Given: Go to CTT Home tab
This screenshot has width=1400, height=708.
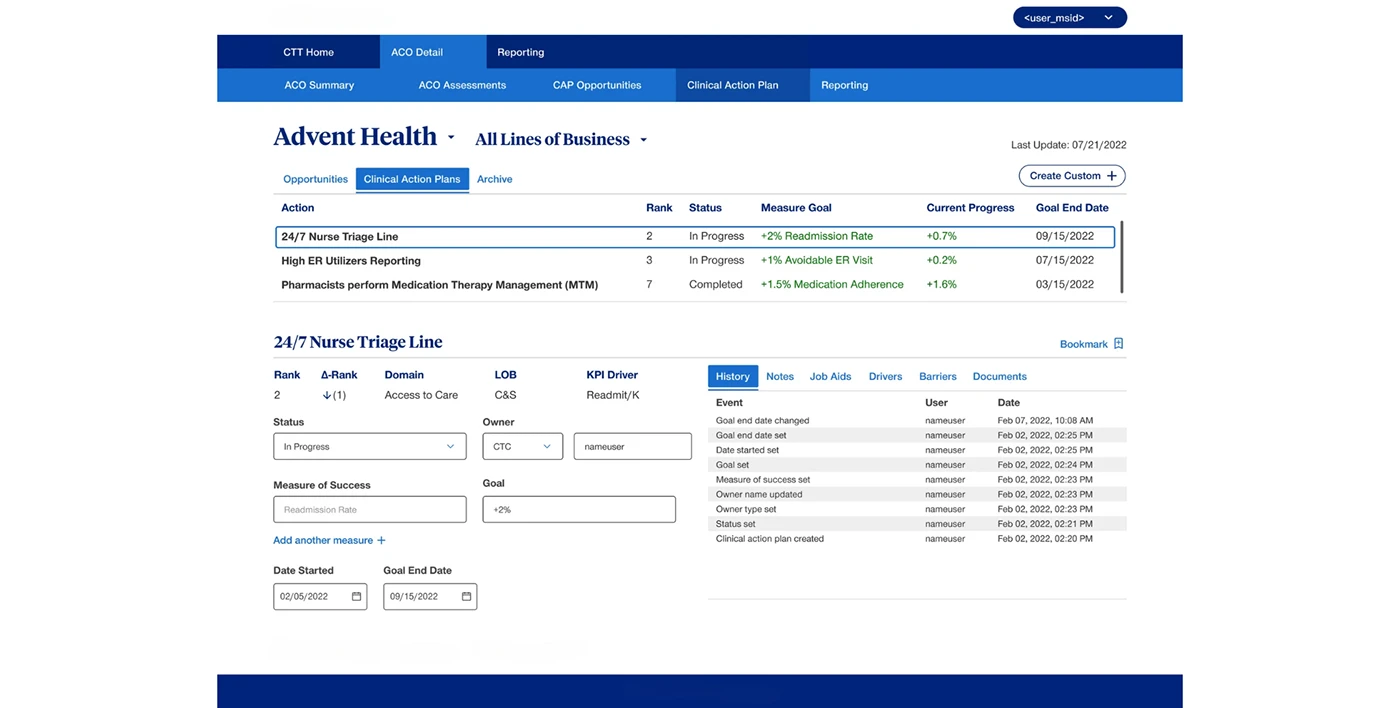Looking at the screenshot, I should (x=308, y=52).
